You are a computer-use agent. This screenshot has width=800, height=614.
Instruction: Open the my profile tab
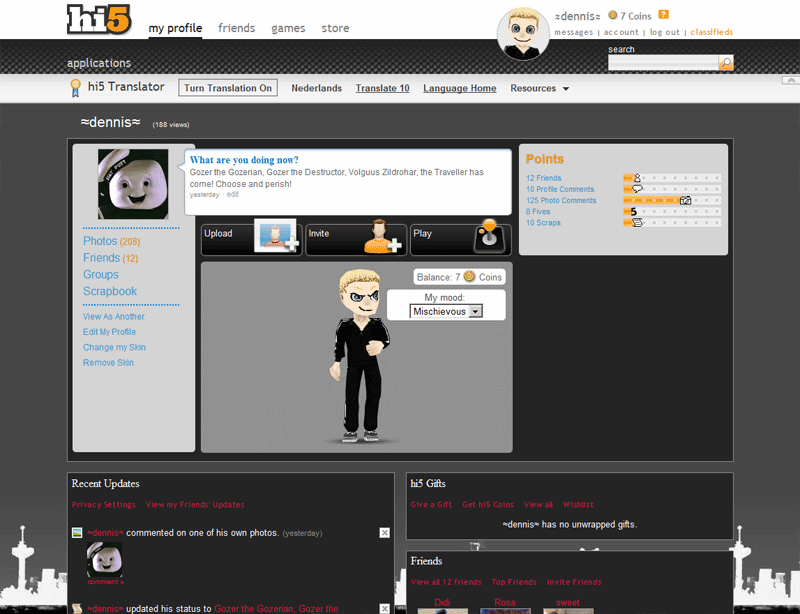175,28
